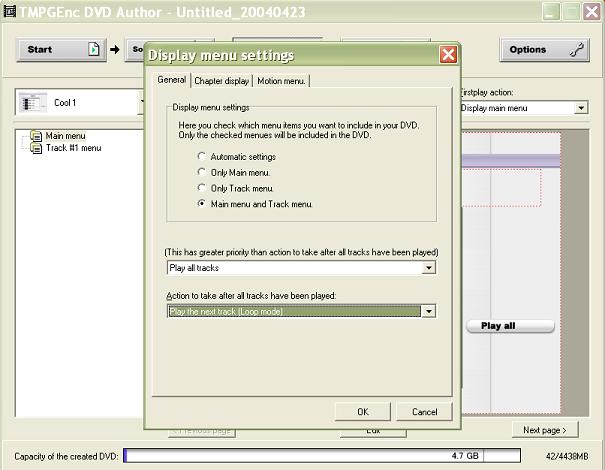
Task: Confirm the dialog with OK
Action: 363,412
